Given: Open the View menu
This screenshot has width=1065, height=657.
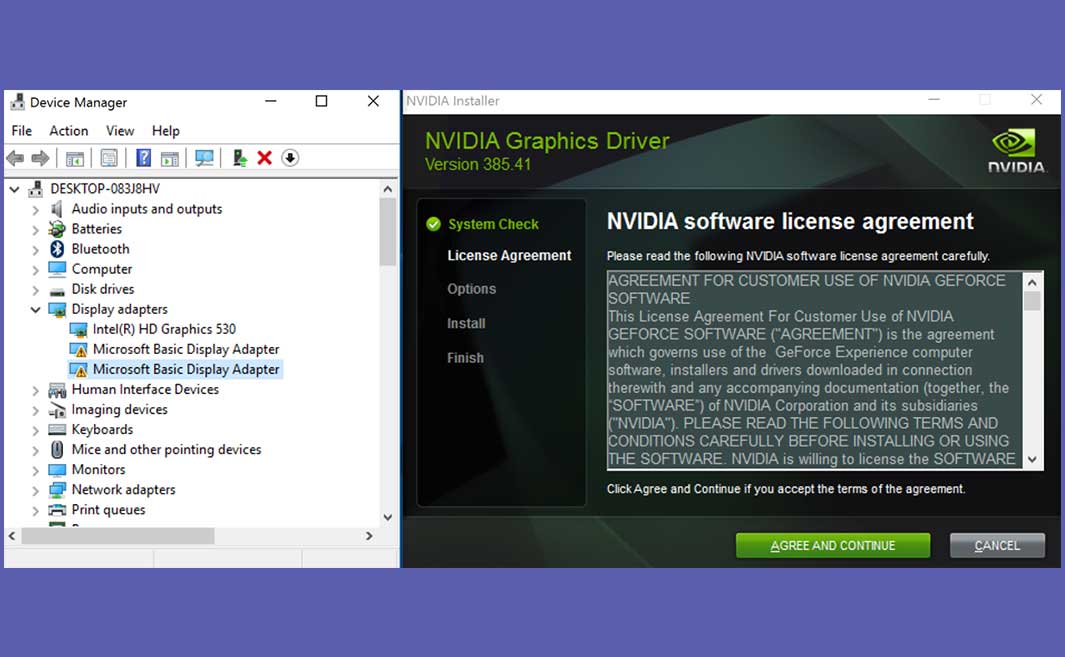Looking at the screenshot, I should click(x=119, y=130).
